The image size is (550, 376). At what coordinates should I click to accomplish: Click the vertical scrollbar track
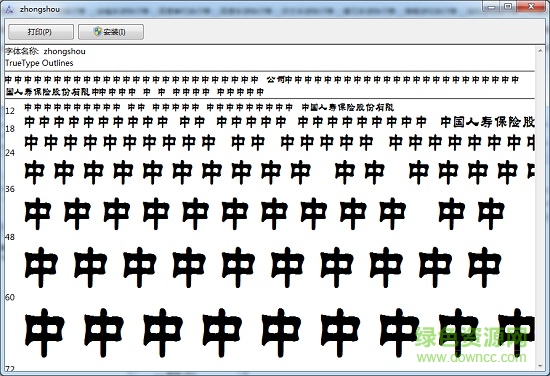point(540,208)
